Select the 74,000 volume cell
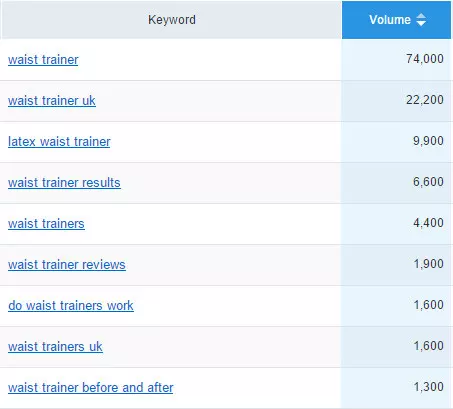Screen dimensions: 453x409 396,59
